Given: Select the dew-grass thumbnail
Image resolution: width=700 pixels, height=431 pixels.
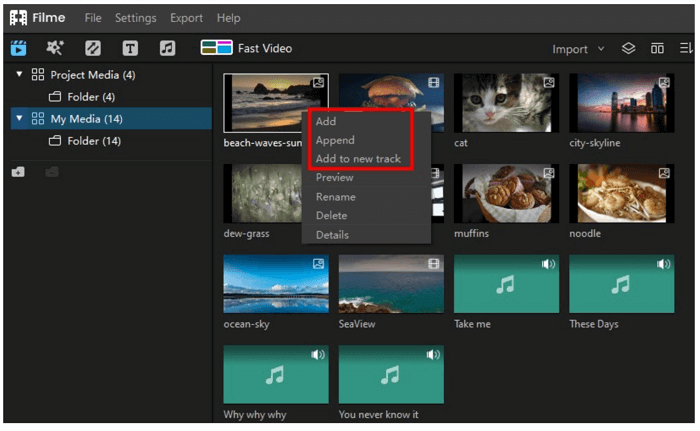Looking at the screenshot, I should coord(263,193).
